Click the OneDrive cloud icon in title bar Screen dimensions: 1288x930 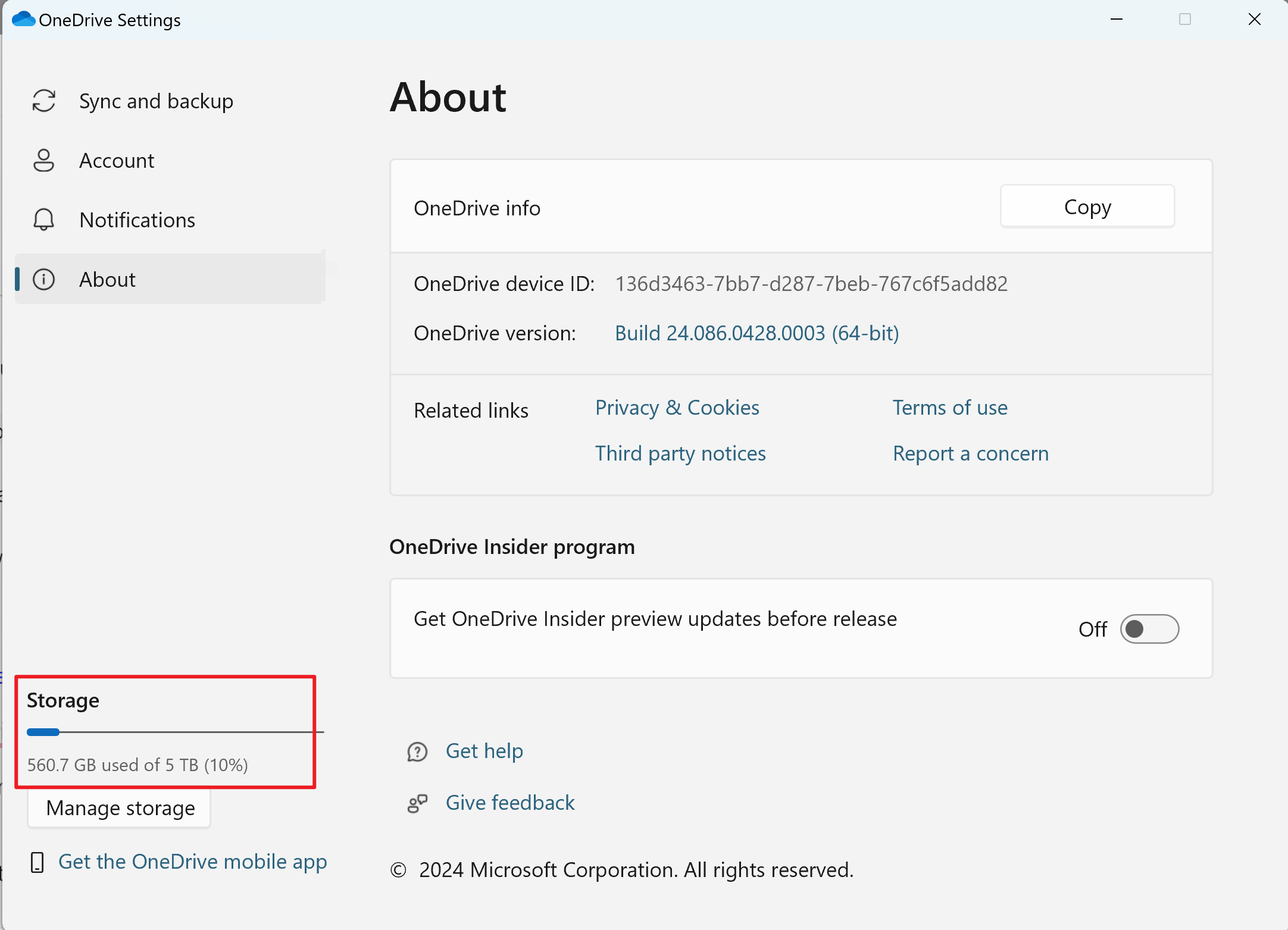pos(23,19)
